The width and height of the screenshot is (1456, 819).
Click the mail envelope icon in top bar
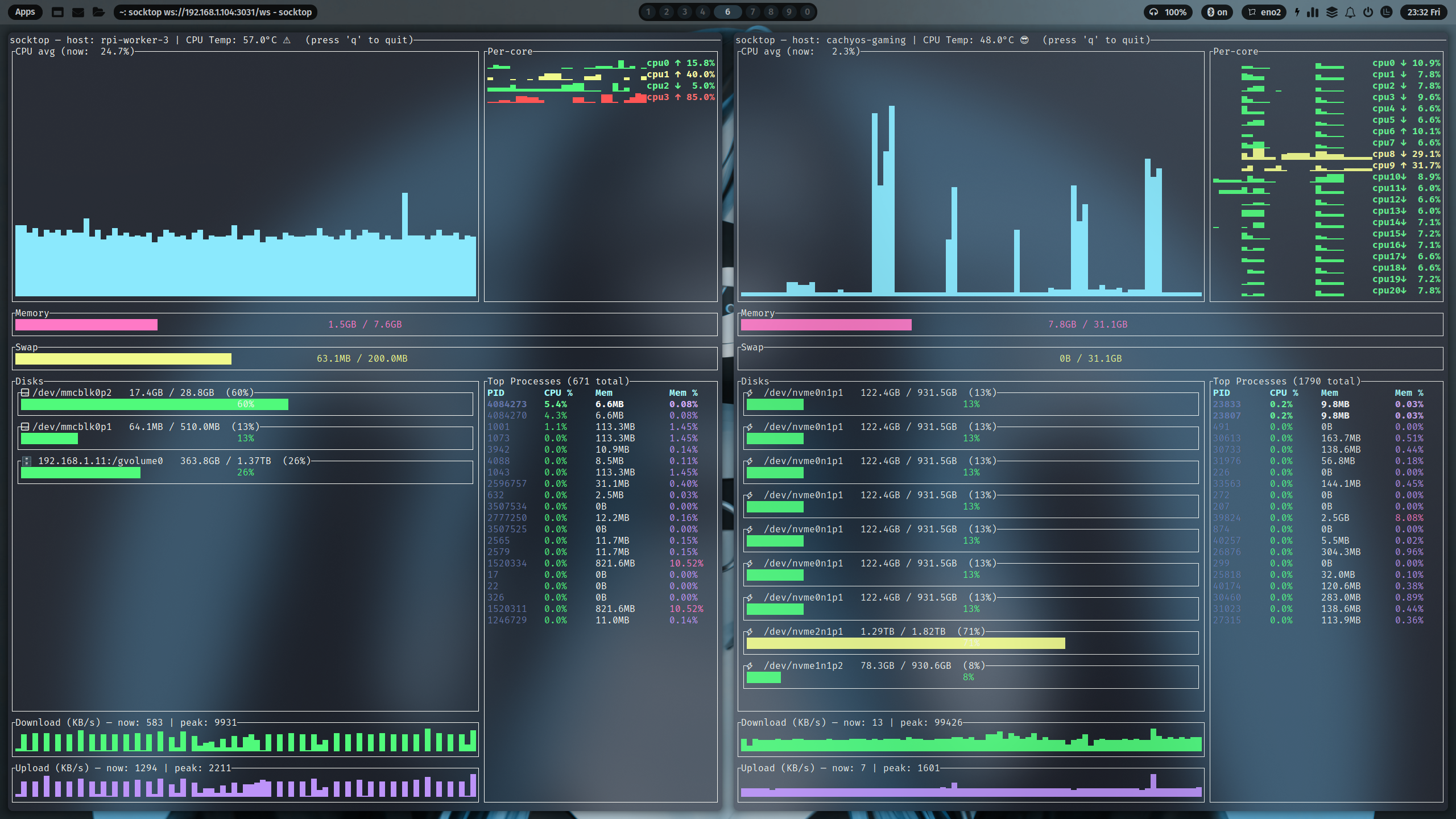click(x=78, y=12)
